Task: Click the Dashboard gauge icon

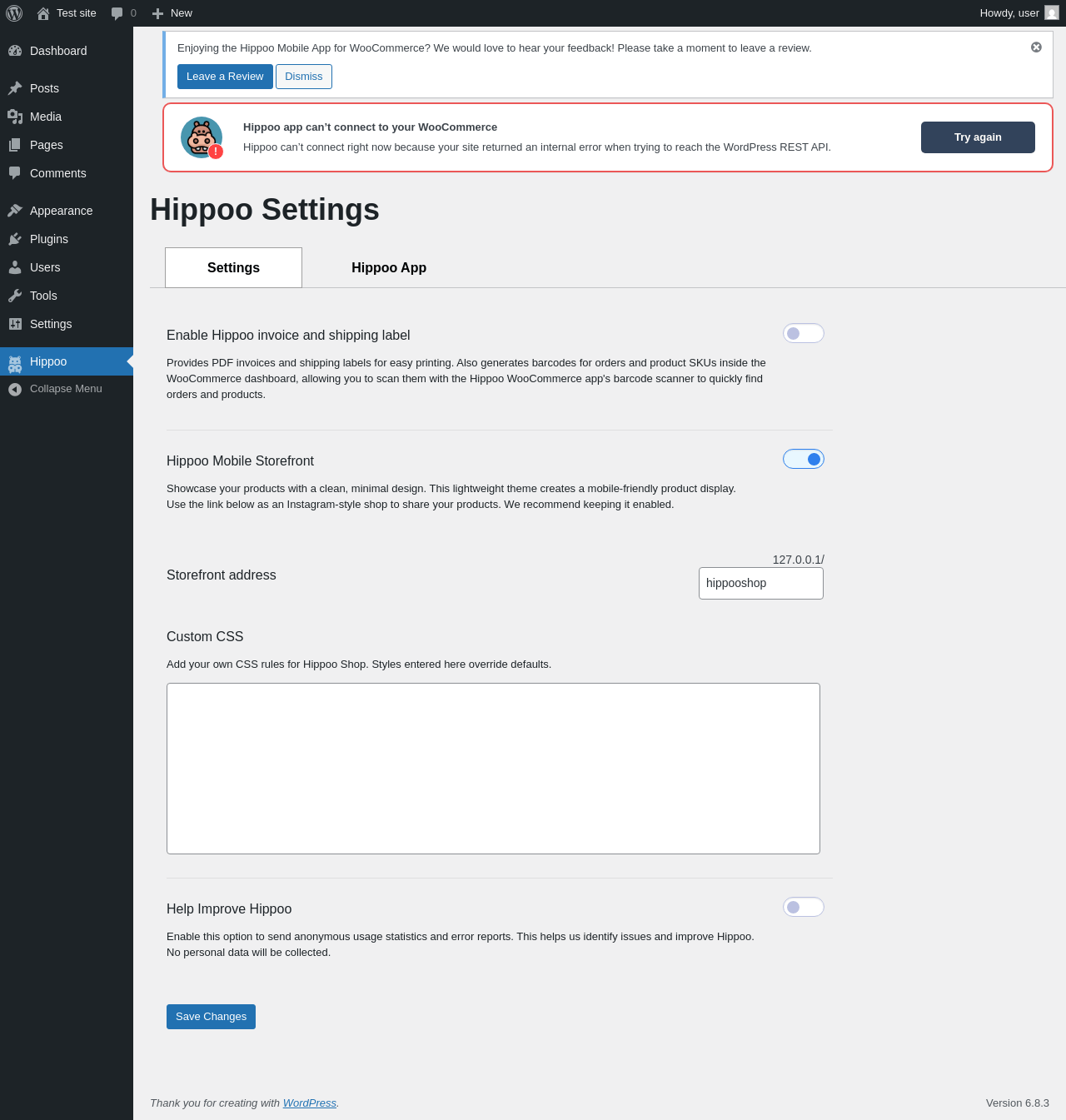Action: pos(15,51)
